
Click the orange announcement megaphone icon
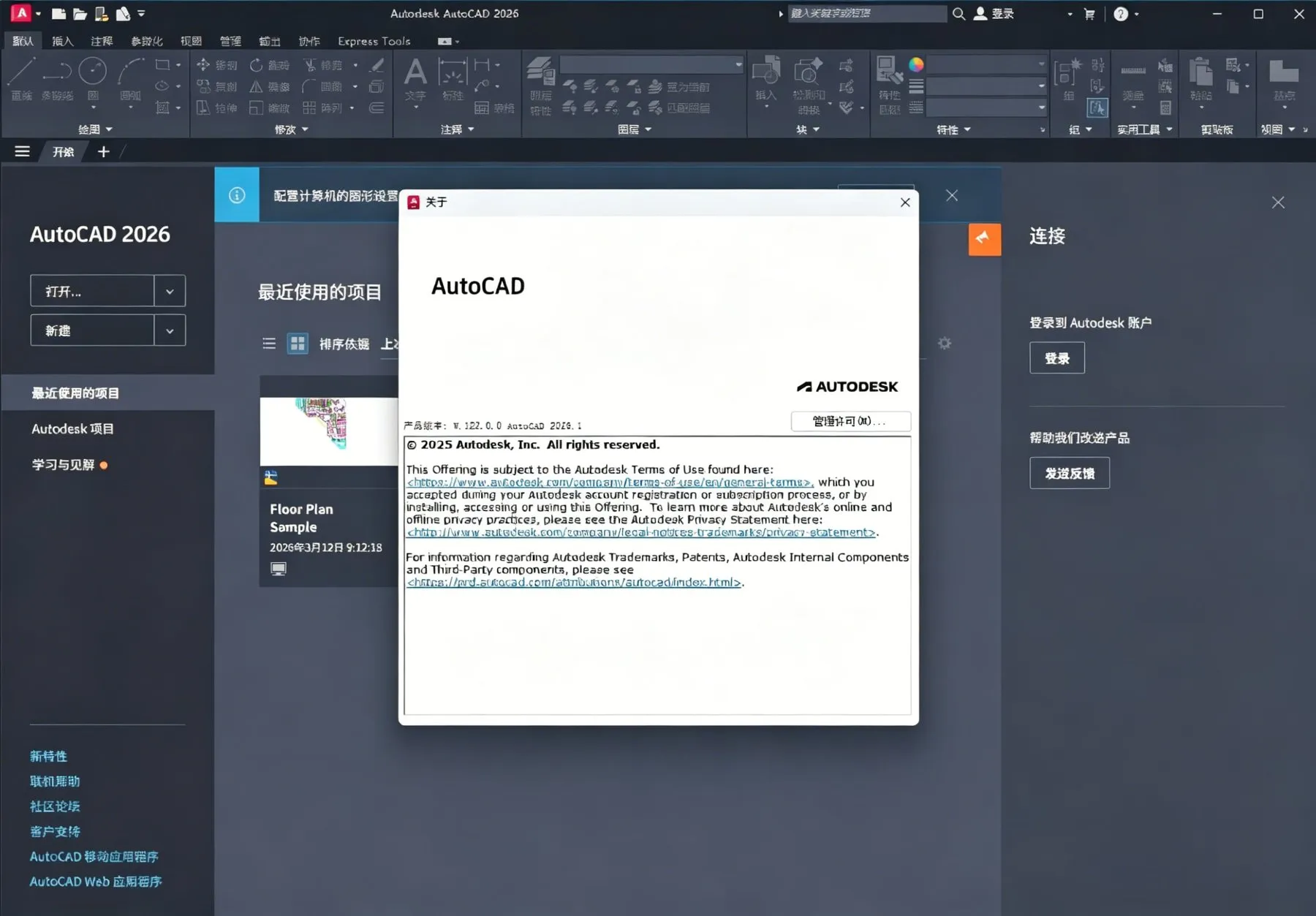985,239
